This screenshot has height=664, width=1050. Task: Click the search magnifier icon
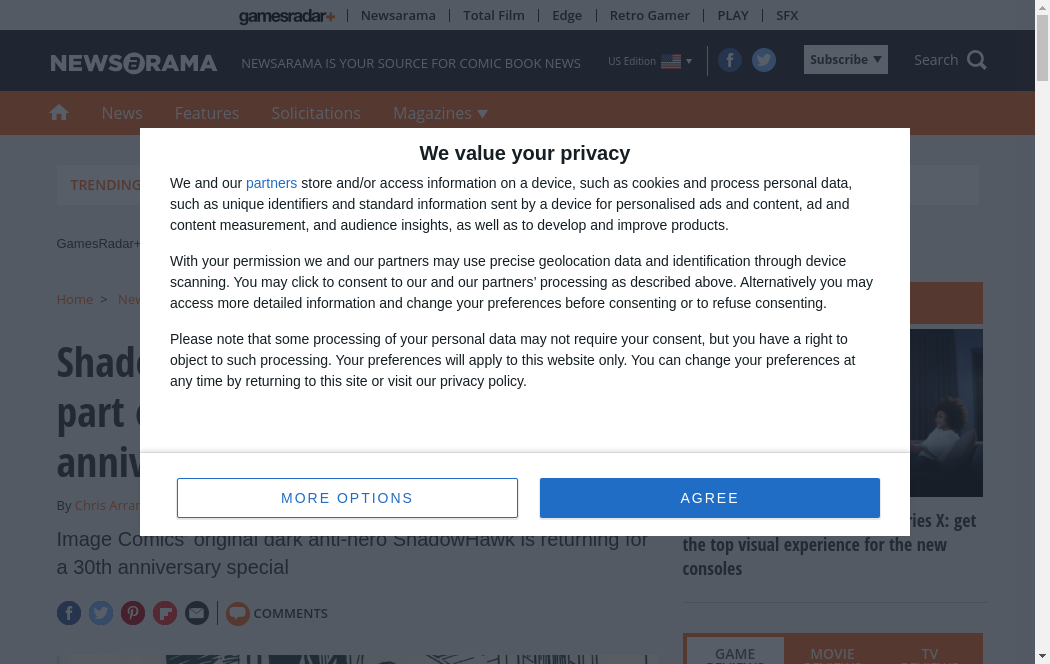(x=977, y=60)
